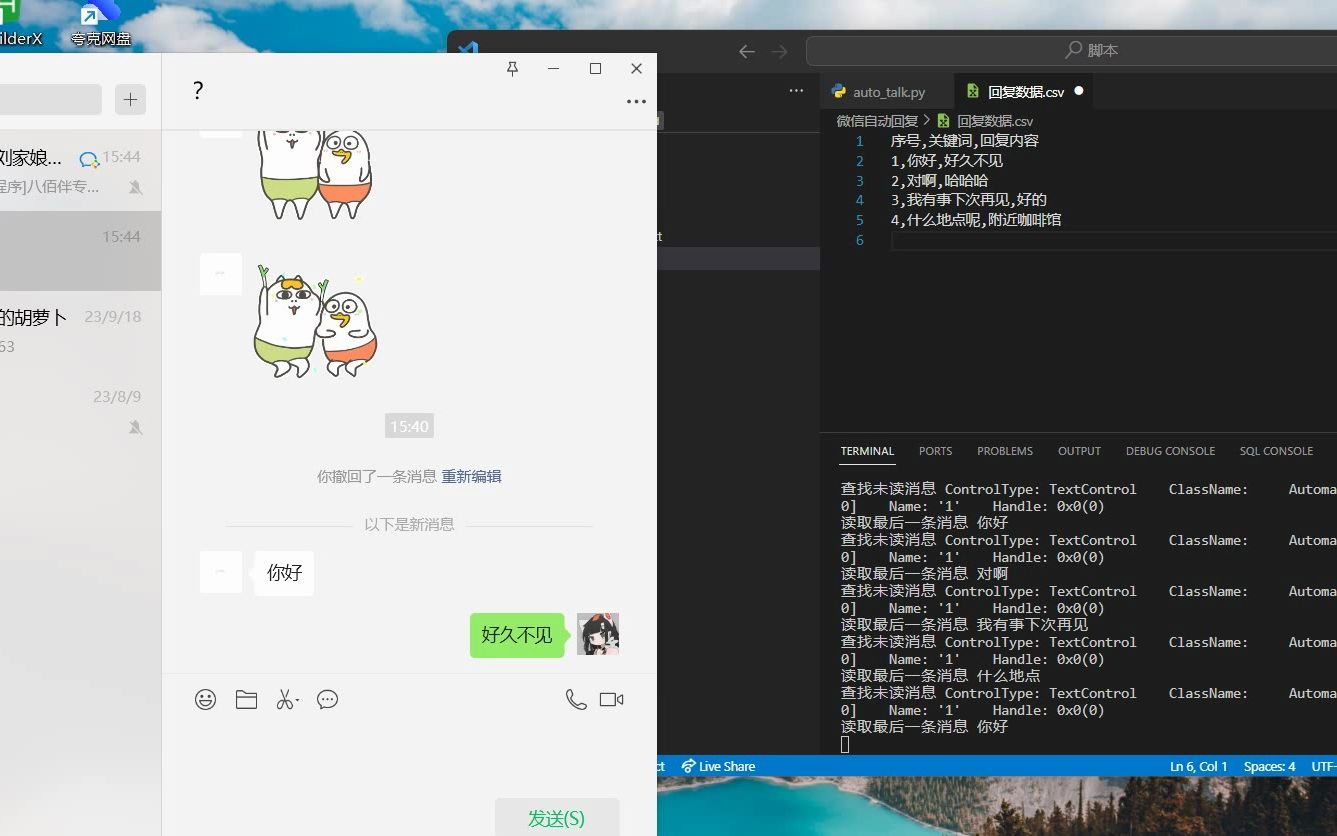Open the WeChat more options ellipsis menu

pos(636,101)
